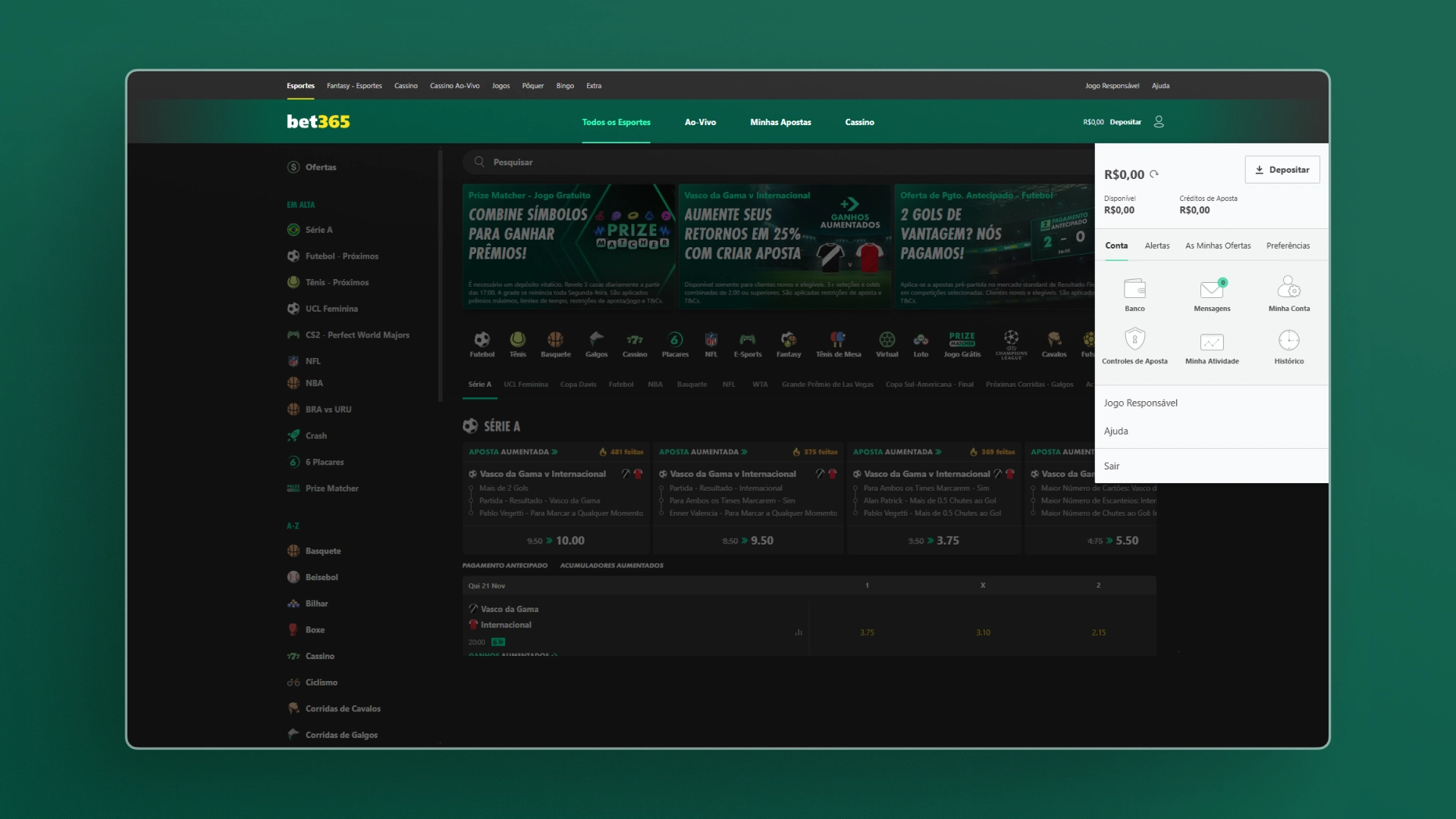Open Jogo Responsável in account panel
The image size is (1456, 819).
pos(1141,403)
